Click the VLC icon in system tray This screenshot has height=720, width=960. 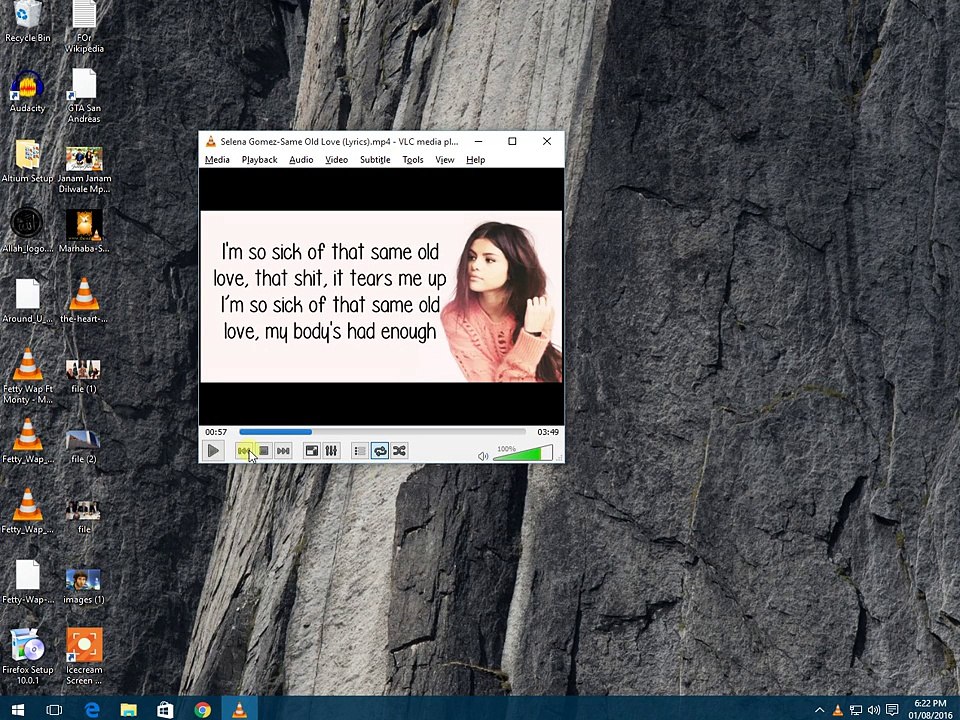(x=838, y=710)
